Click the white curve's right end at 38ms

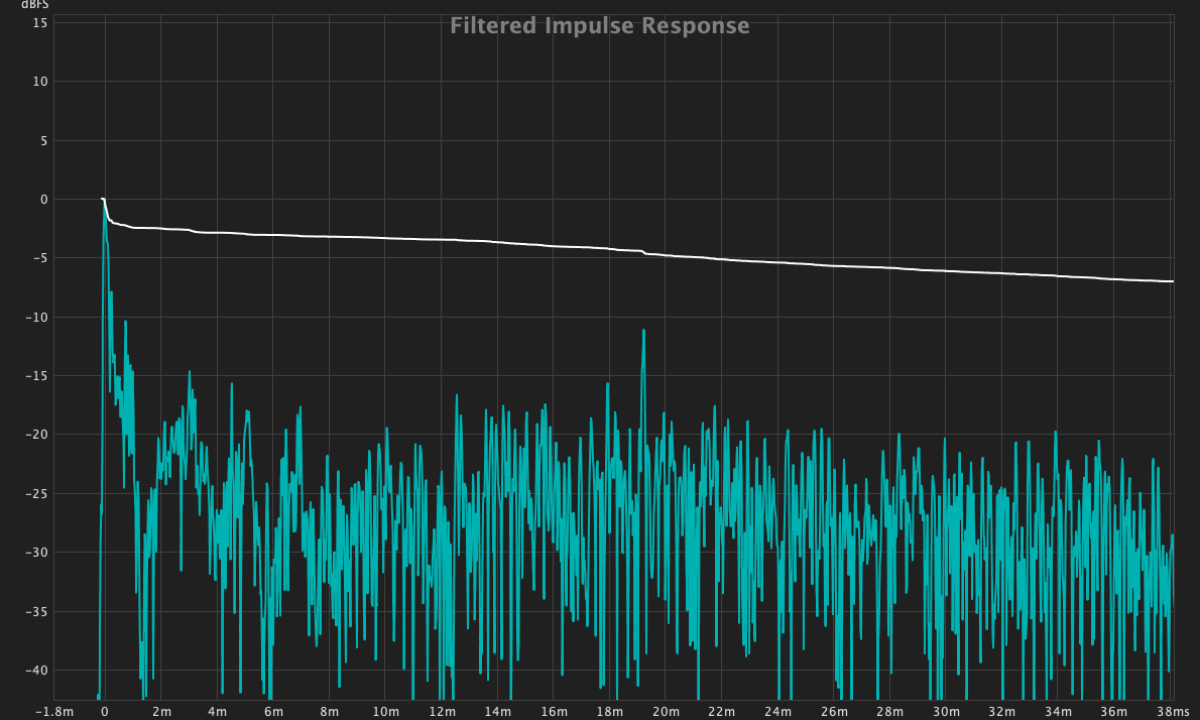click(1171, 281)
